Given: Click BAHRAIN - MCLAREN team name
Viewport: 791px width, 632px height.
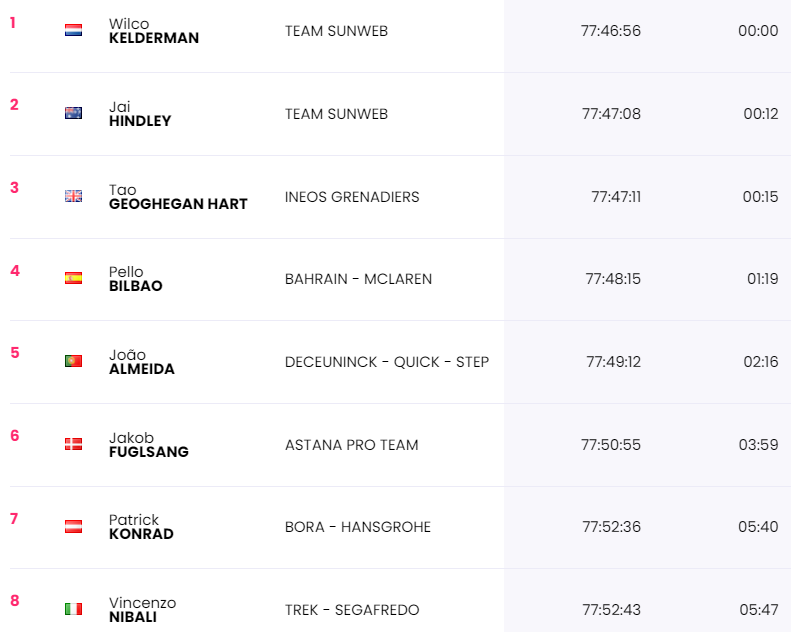Looking at the screenshot, I should pos(358,279).
